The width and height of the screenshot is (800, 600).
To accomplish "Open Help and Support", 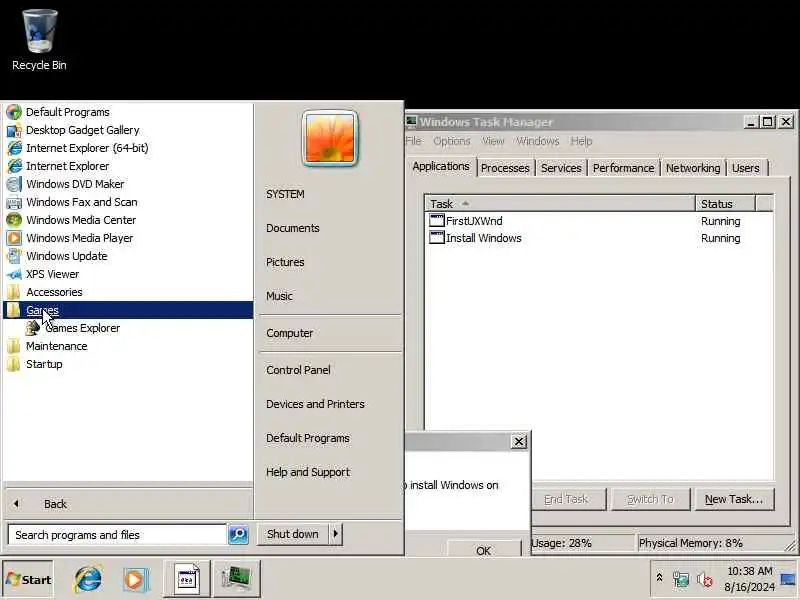I will (308, 472).
